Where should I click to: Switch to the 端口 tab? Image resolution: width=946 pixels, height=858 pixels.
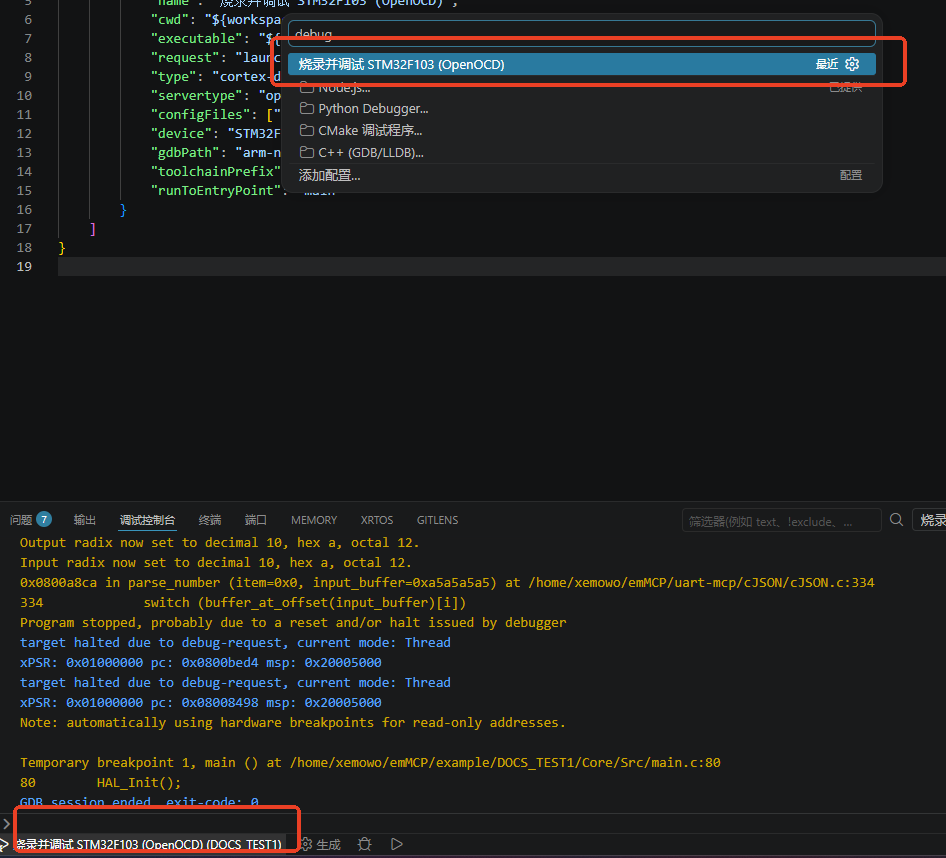tap(256, 520)
